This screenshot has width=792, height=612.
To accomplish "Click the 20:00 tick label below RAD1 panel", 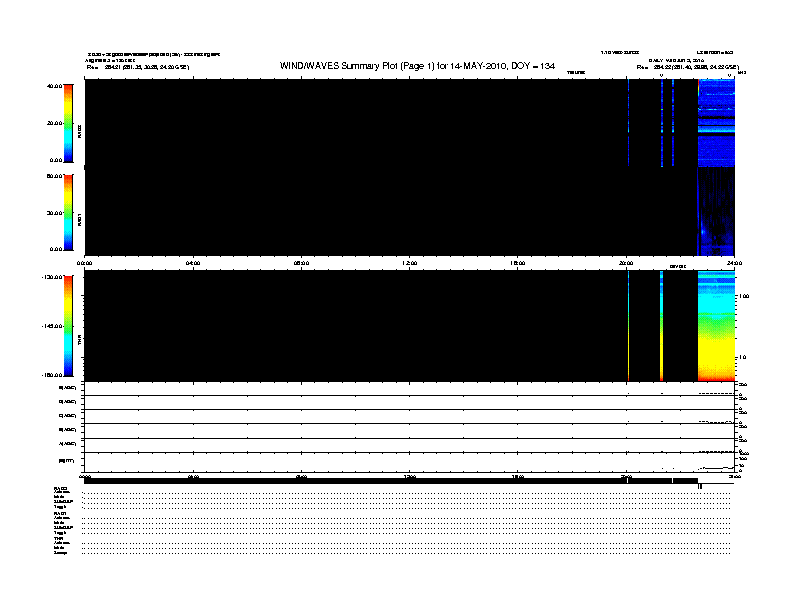I will [626, 263].
